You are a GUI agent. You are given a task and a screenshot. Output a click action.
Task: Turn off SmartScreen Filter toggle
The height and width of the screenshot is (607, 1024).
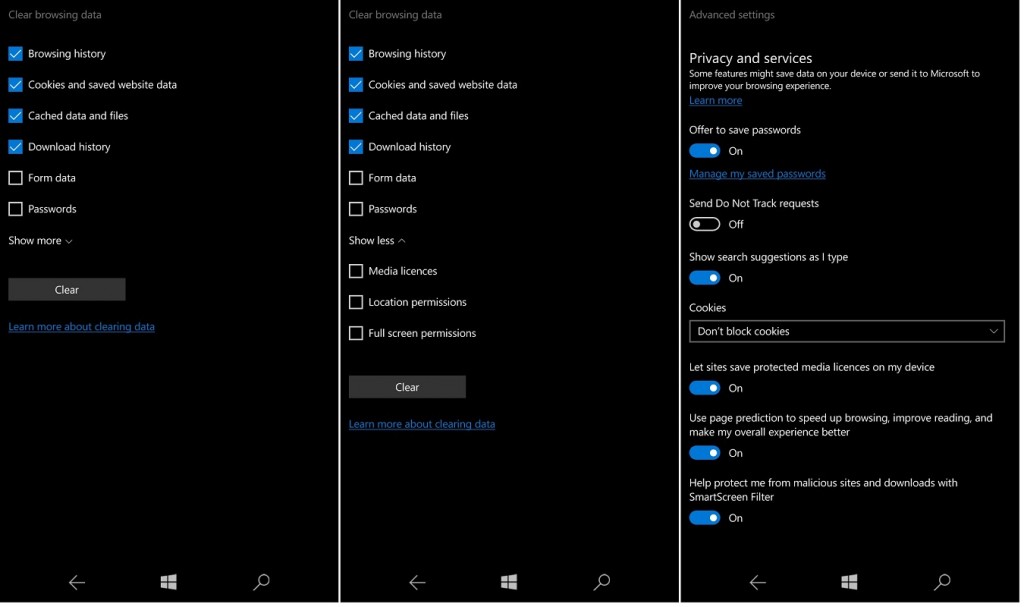pos(705,517)
